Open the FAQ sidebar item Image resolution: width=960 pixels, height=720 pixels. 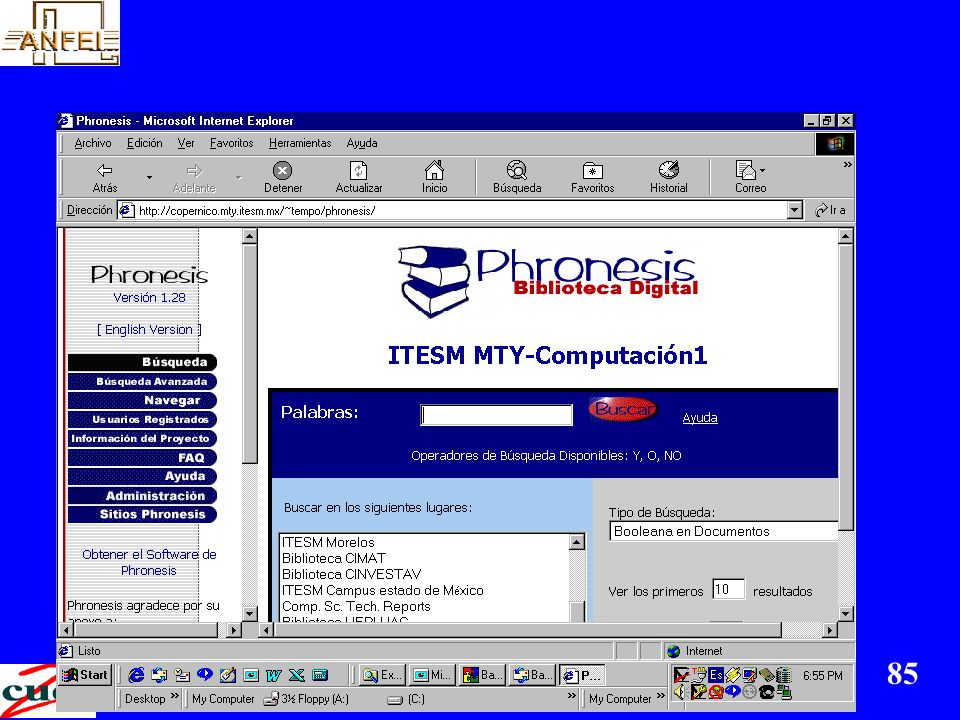click(x=142, y=457)
